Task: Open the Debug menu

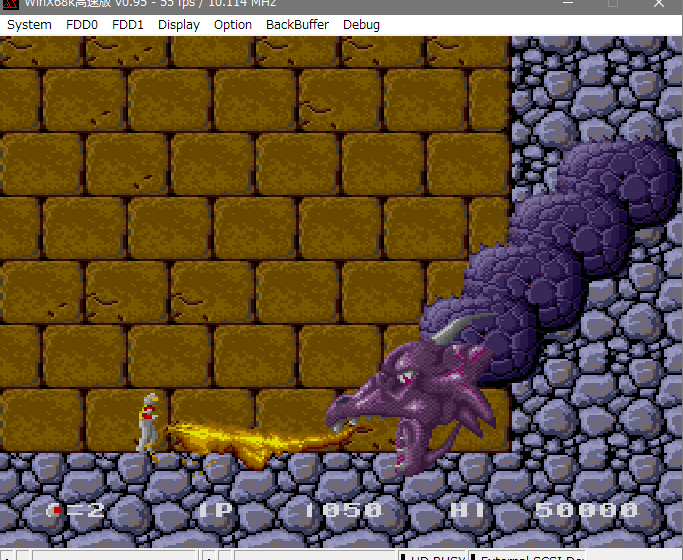Action: click(361, 24)
